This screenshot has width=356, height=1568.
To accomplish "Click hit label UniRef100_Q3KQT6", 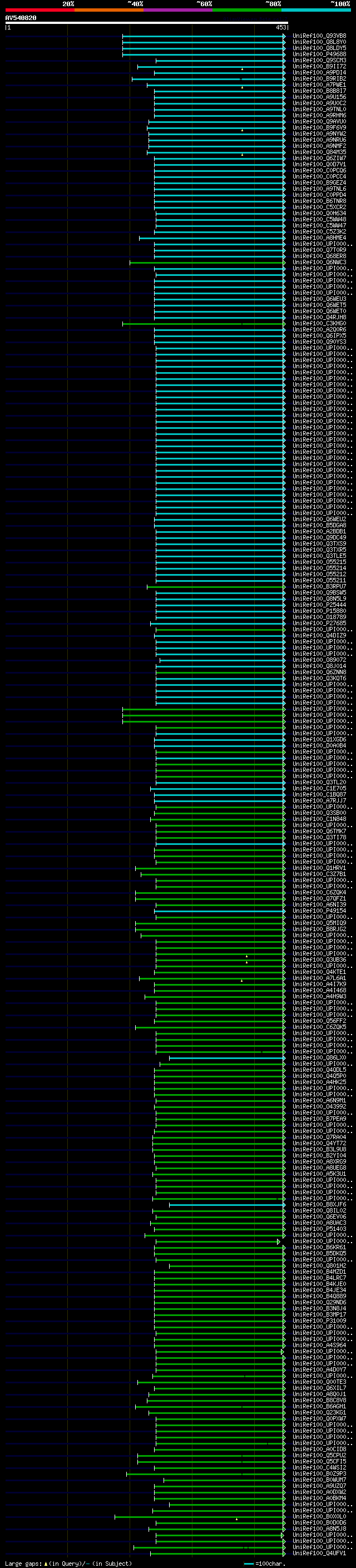I will [319, 678].
